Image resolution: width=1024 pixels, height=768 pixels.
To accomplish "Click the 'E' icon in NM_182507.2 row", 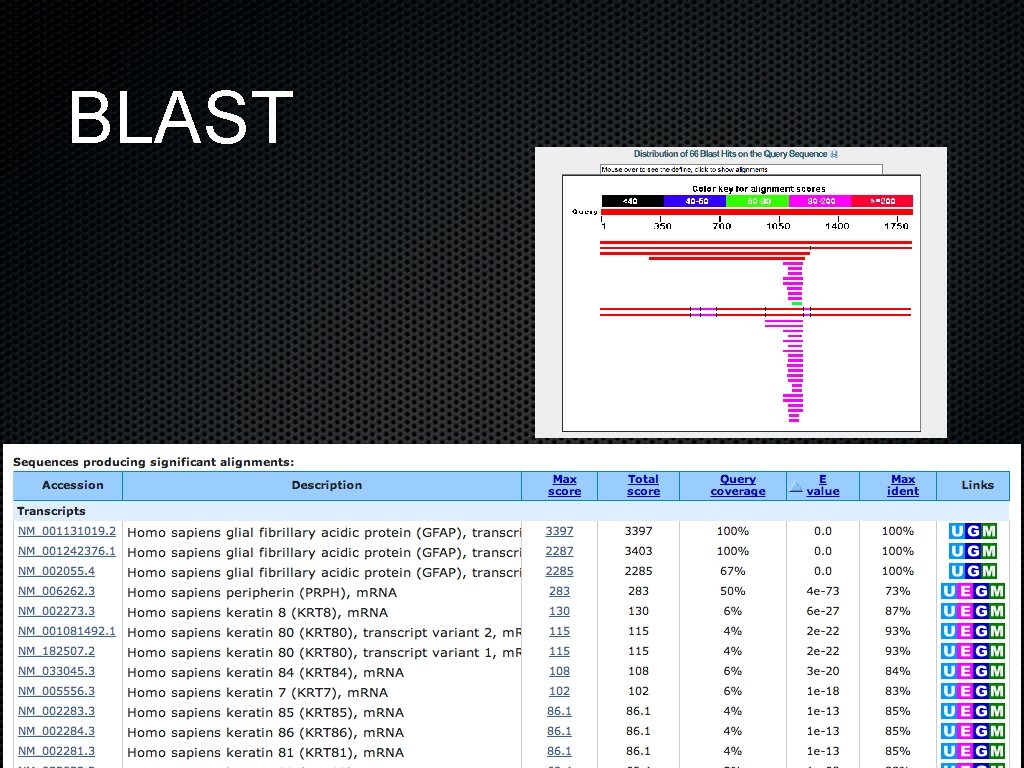I will [965, 652].
